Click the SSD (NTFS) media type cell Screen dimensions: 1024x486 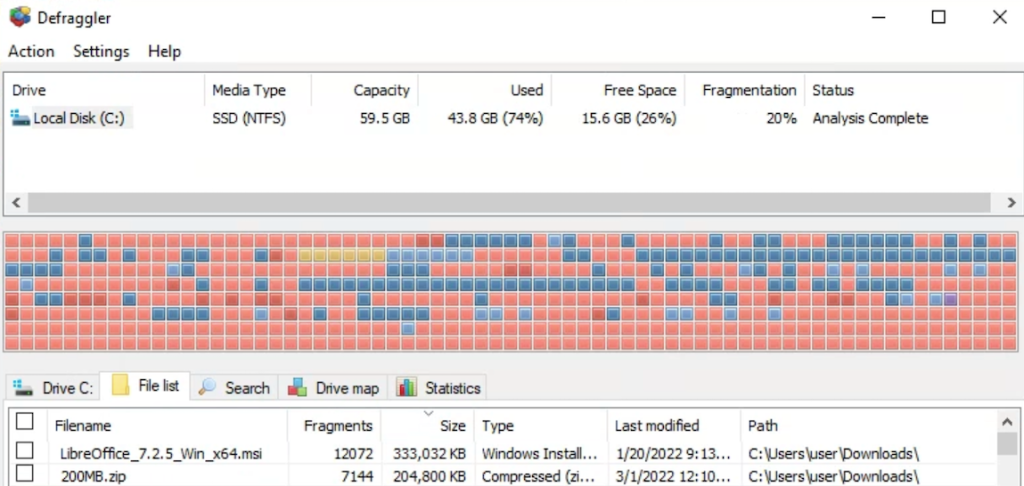pos(249,119)
